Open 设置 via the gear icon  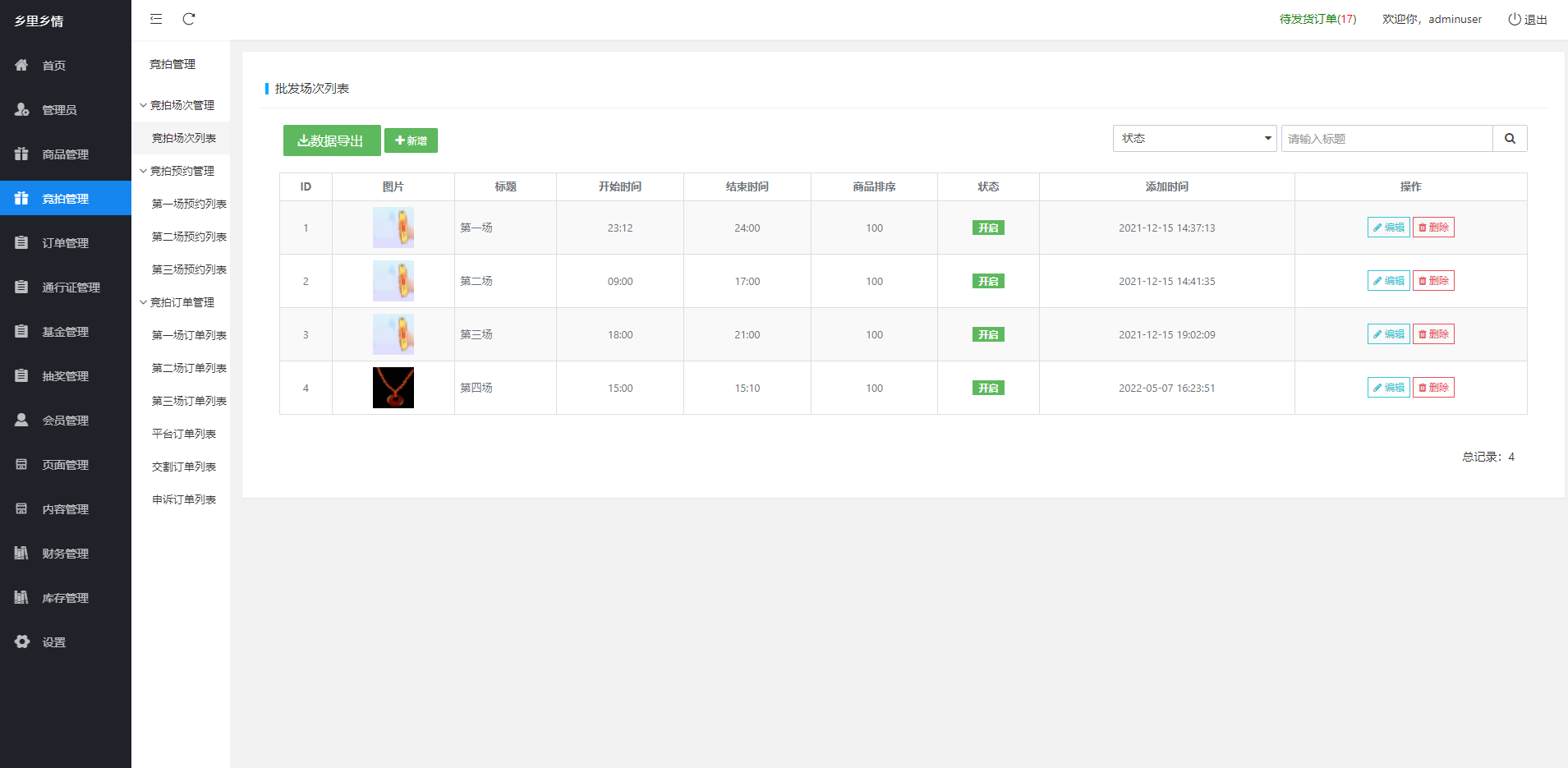[x=22, y=642]
